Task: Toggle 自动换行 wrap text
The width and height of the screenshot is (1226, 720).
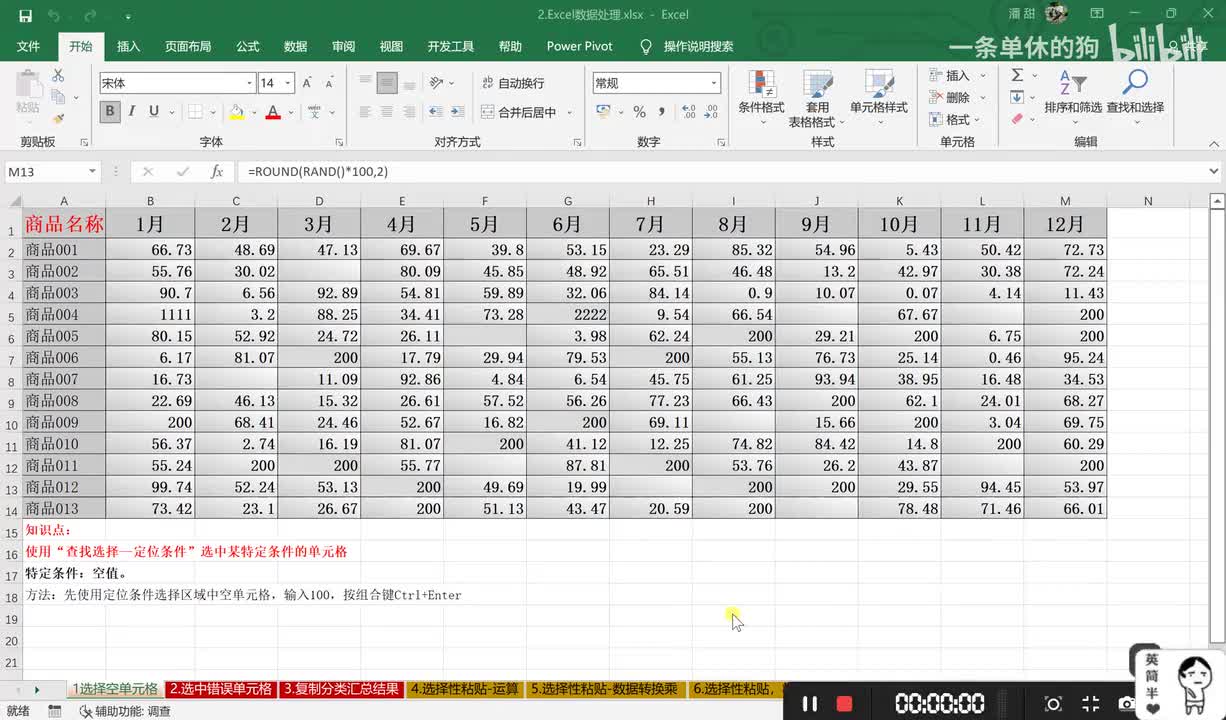Action: coord(512,83)
